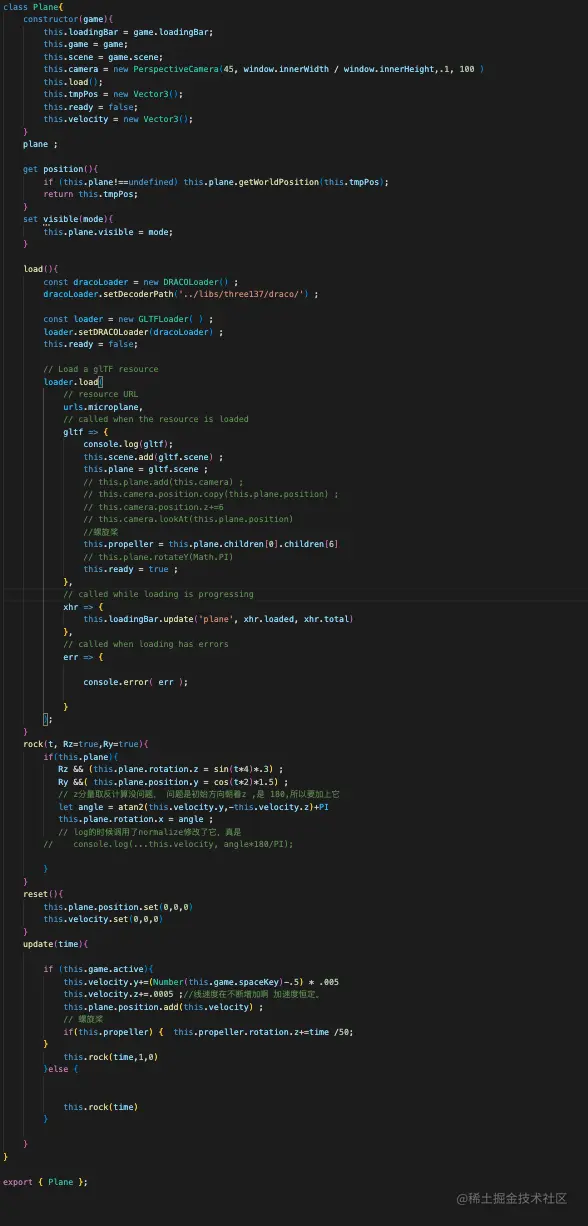Click the 'err => {' callback line

[x=83, y=657]
